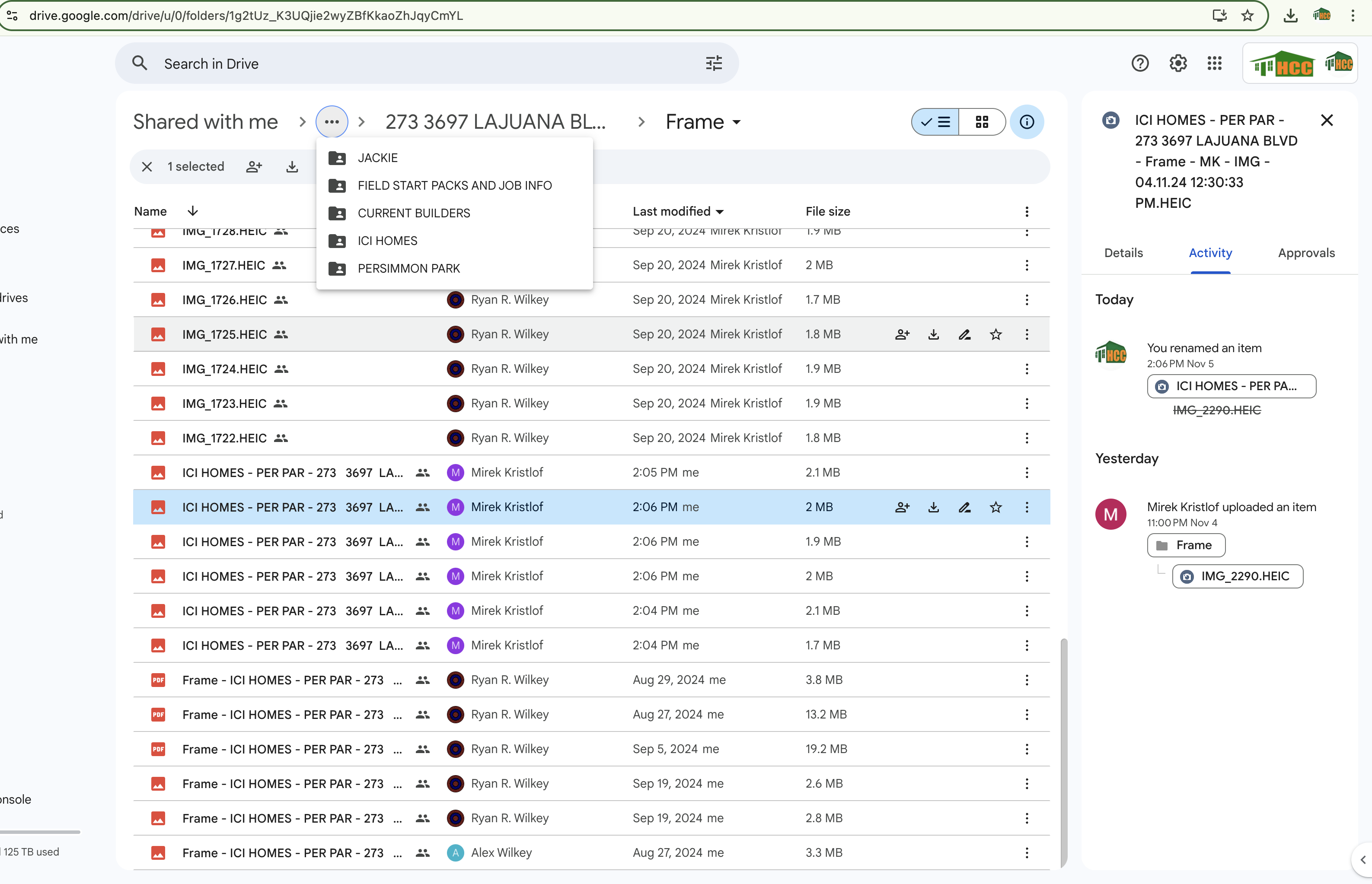Bookmark this page with the star icon
1372x884 pixels.
click(x=1248, y=16)
